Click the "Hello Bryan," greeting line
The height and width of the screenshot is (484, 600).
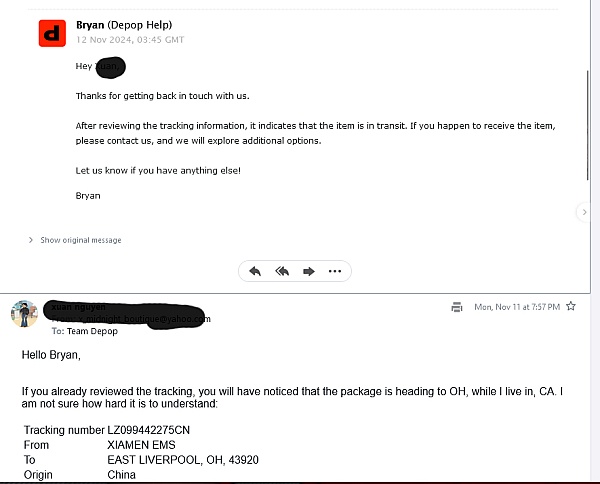[x=51, y=355]
